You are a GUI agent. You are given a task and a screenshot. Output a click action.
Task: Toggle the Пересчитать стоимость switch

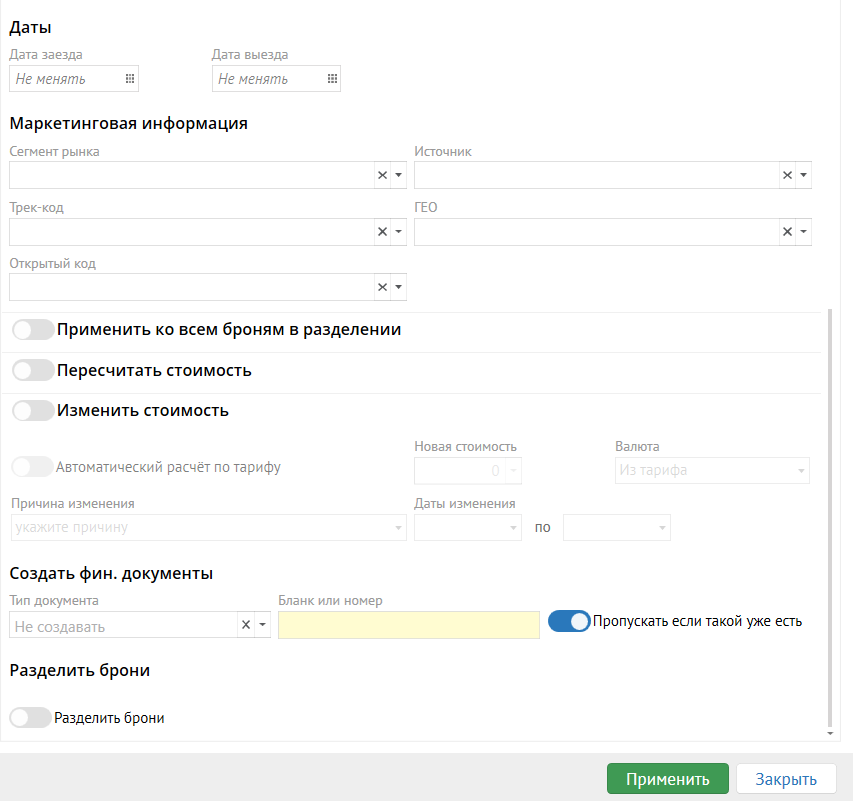coord(33,371)
